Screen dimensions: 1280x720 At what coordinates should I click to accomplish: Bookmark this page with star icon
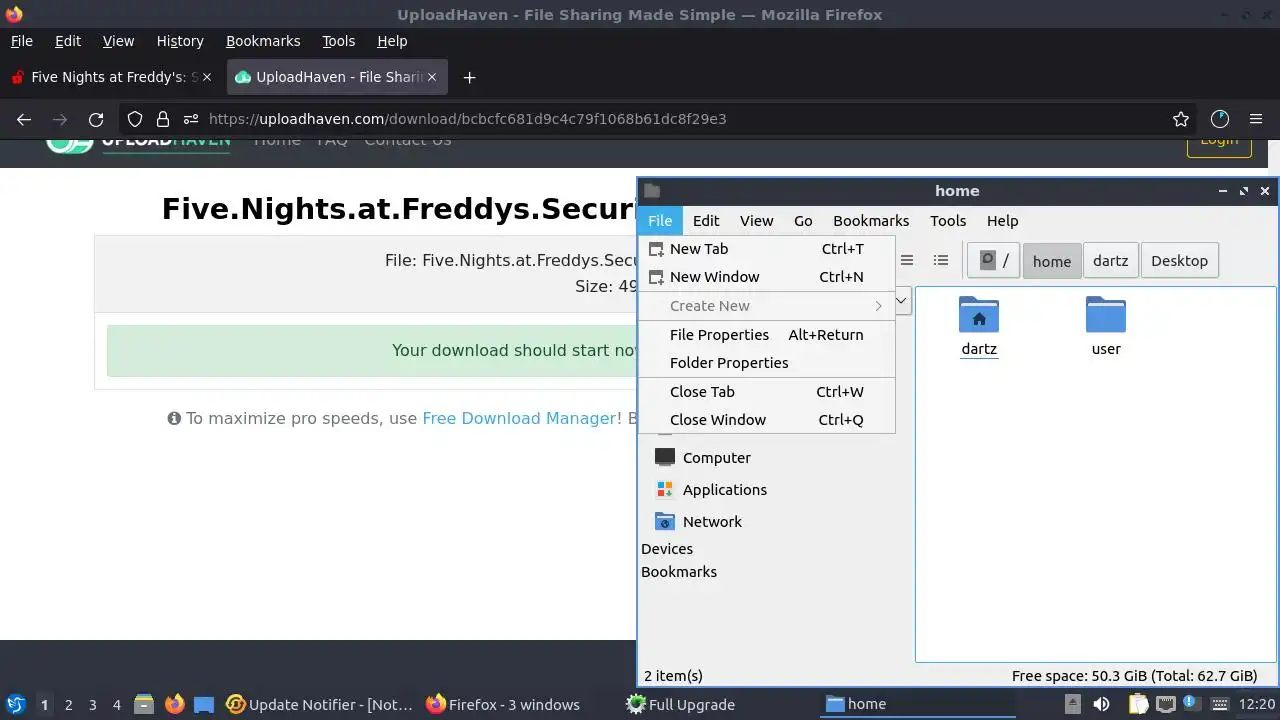[x=1181, y=119]
